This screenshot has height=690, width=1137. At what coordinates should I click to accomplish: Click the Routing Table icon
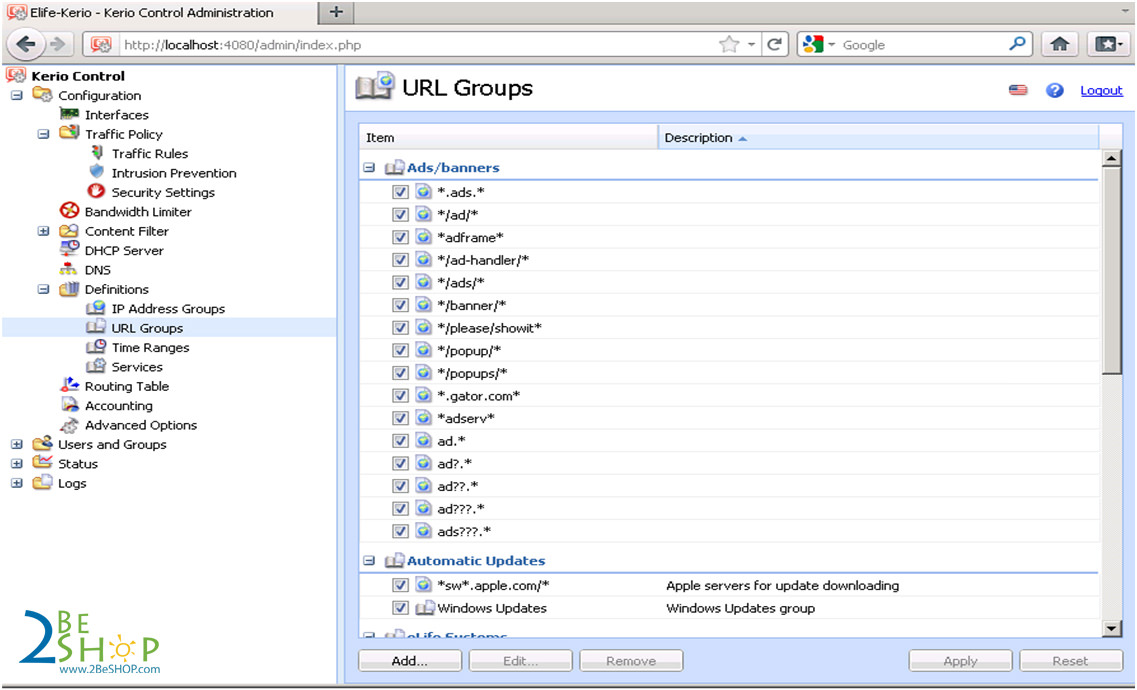coord(70,386)
